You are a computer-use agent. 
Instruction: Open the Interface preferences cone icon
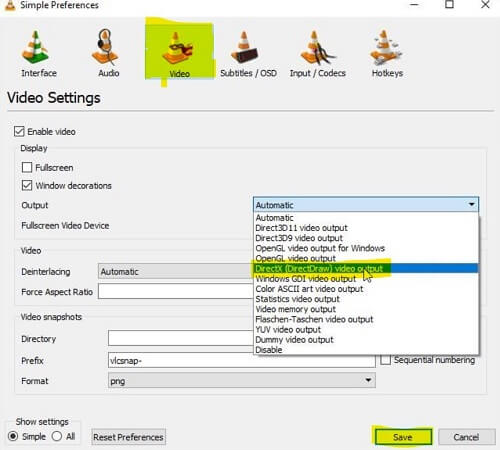coord(36,47)
